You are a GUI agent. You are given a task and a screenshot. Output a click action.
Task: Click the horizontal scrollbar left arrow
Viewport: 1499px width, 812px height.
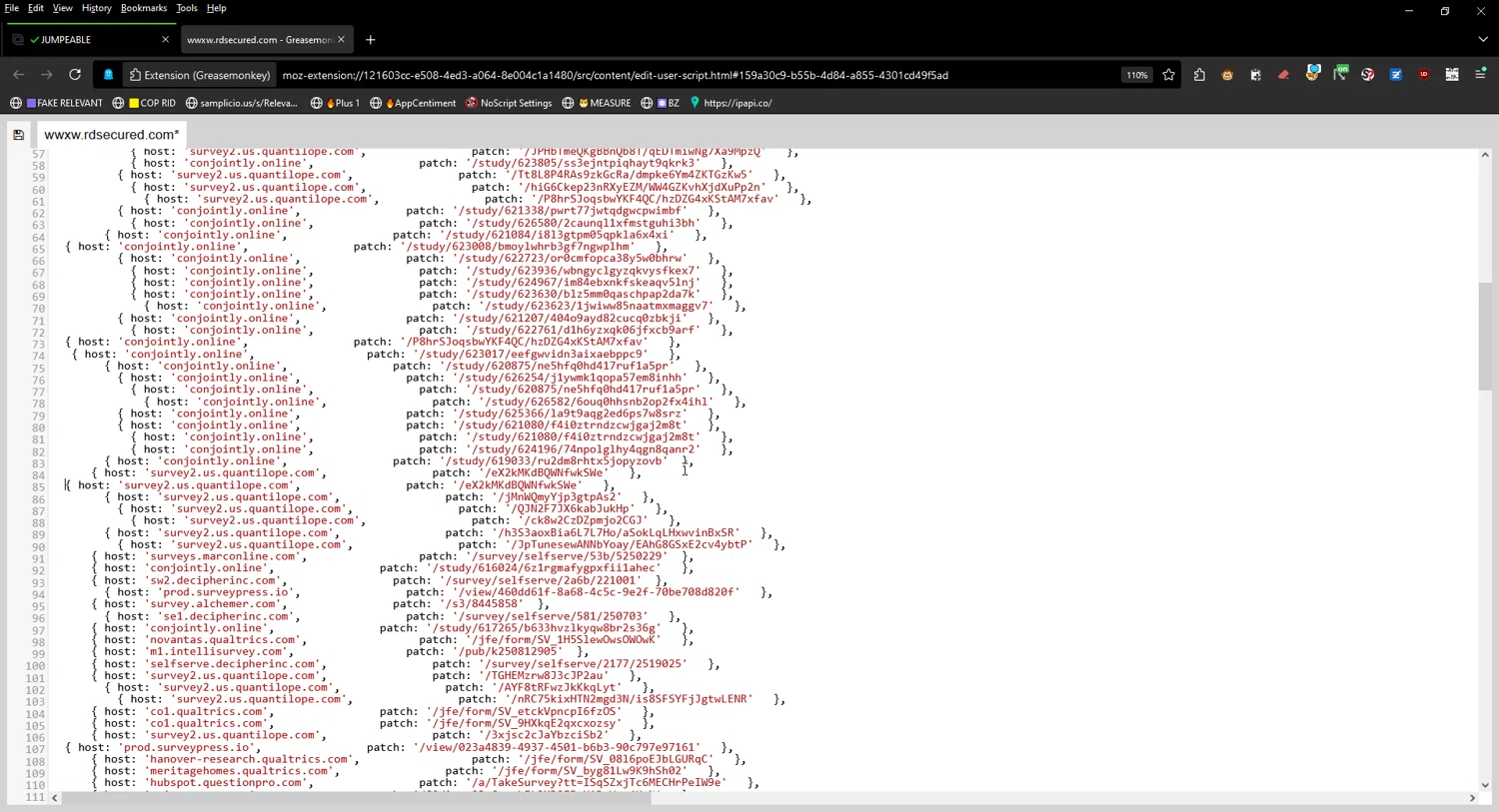[55, 798]
